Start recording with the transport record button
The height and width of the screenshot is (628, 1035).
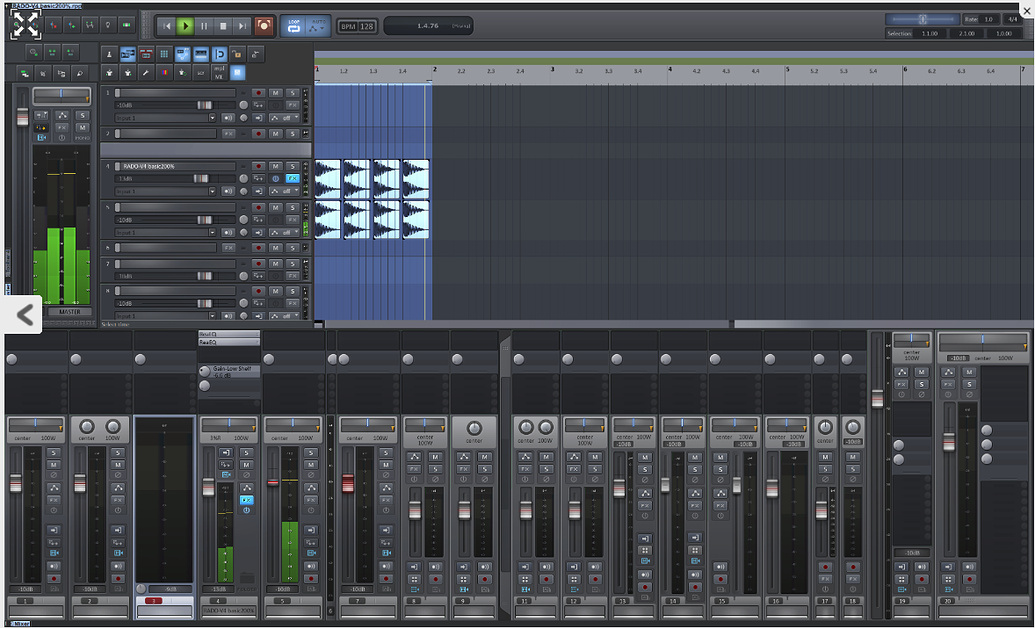click(x=264, y=26)
